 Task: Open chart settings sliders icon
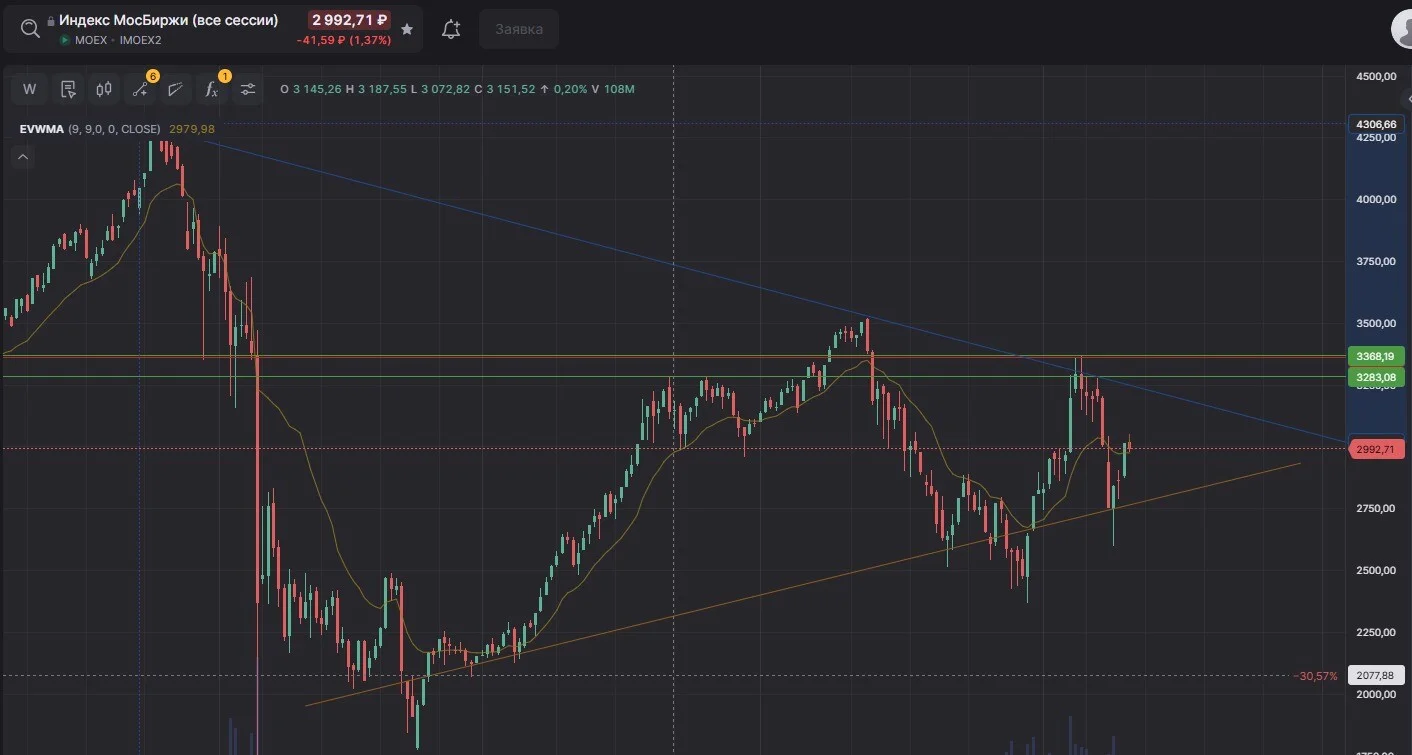click(x=248, y=89)
